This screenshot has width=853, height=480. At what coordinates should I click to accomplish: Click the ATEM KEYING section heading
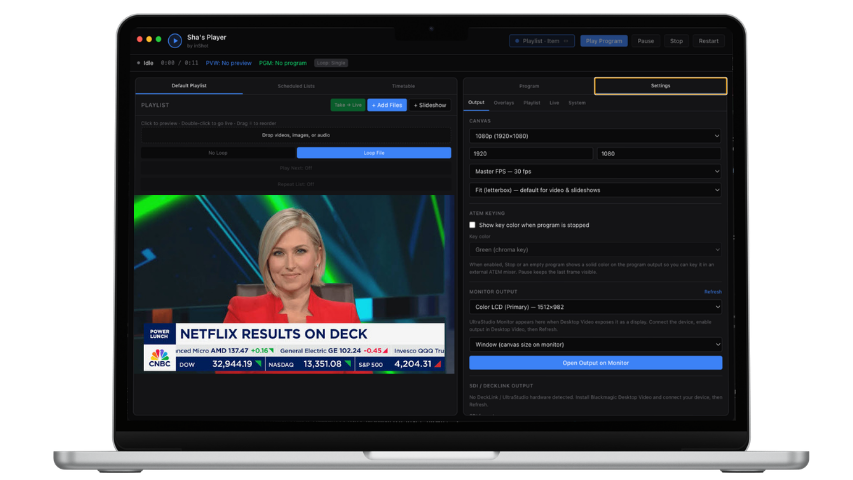(487, 213)
